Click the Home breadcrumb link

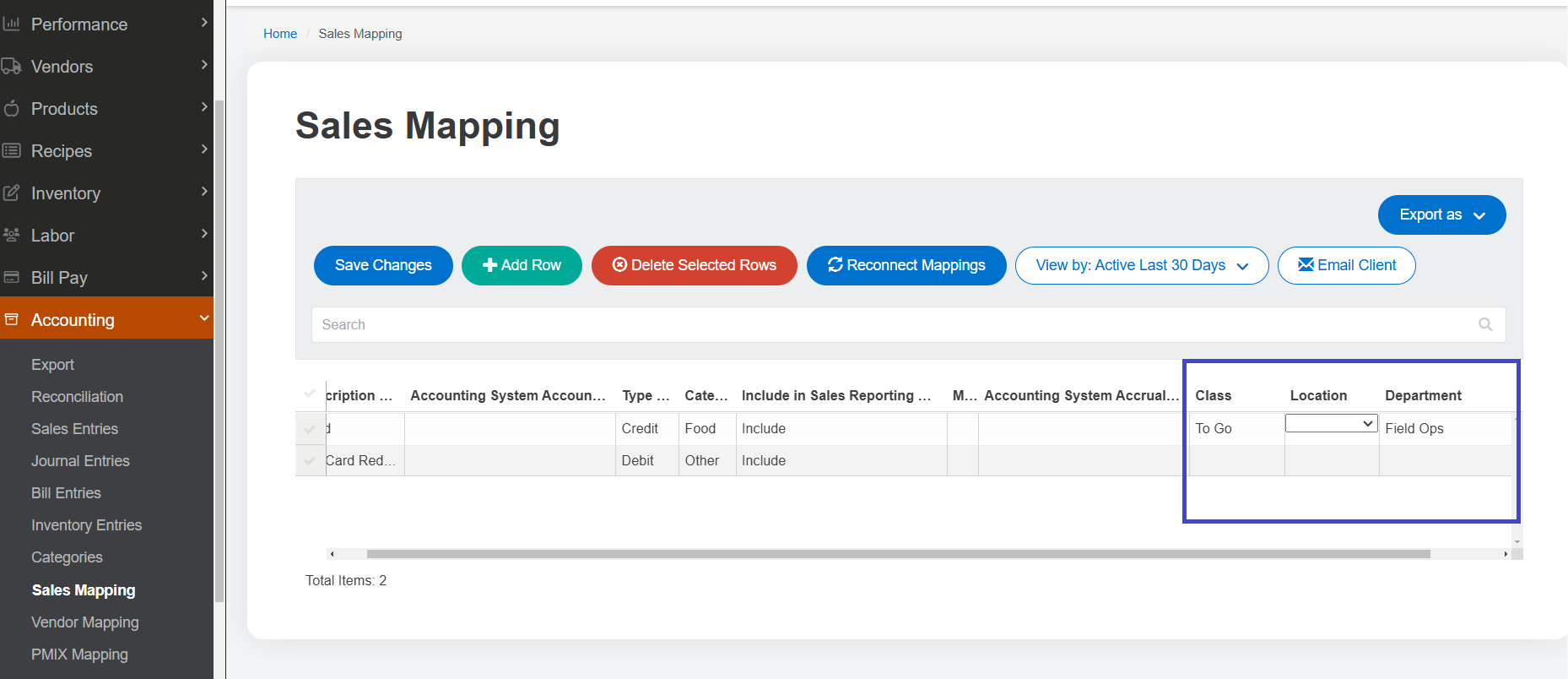[280, 34]
